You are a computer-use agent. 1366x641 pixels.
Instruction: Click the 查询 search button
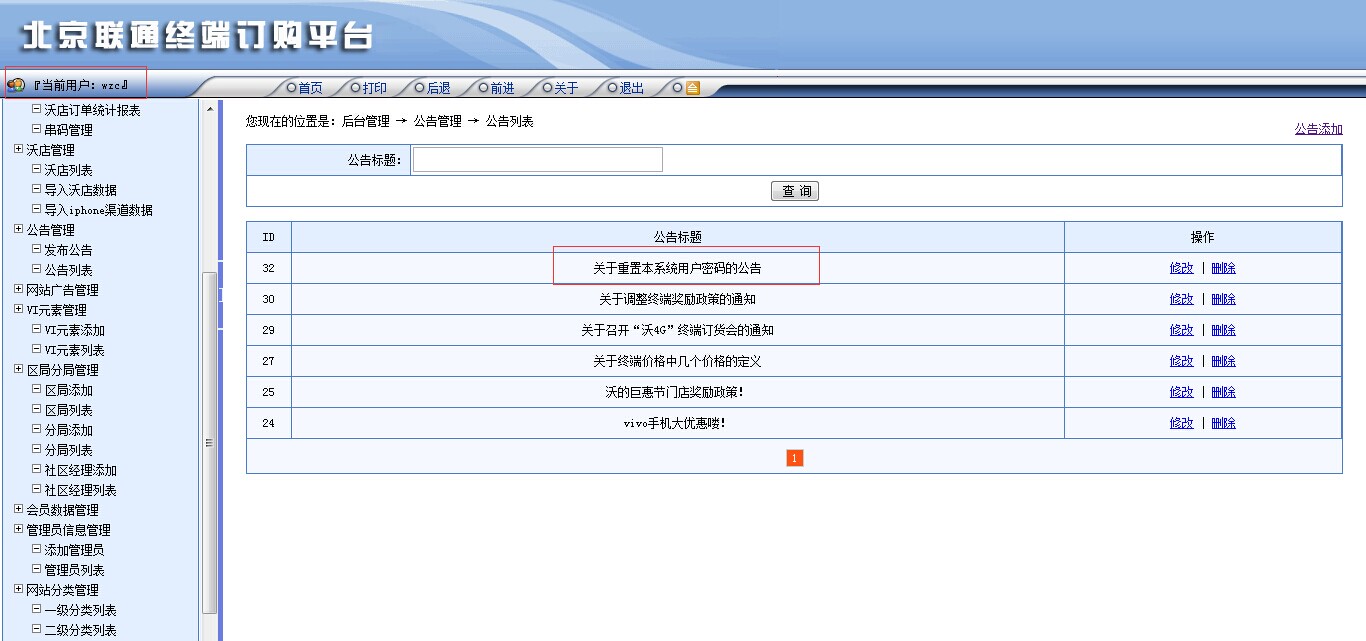tap(795, 191)
